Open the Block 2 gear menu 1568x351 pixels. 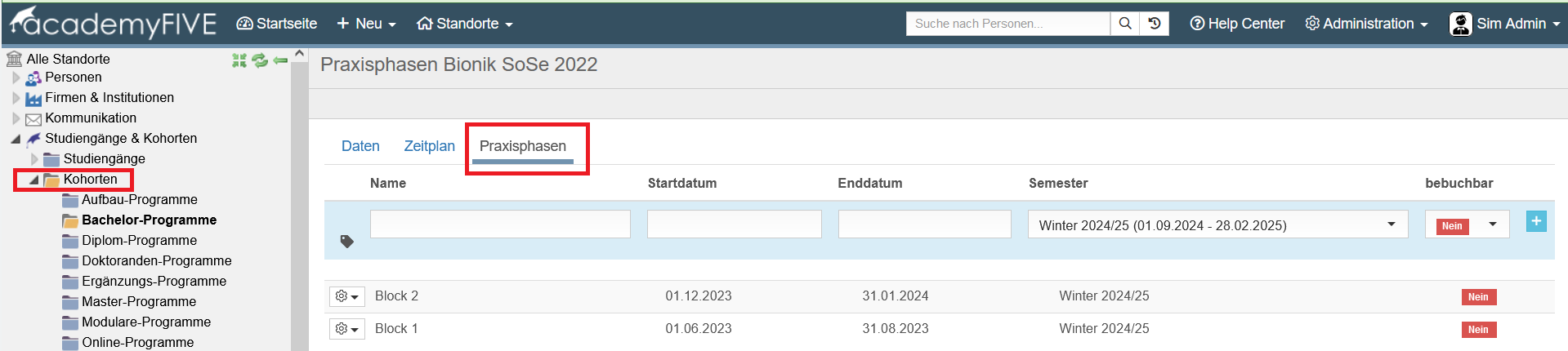coord(347,296)
